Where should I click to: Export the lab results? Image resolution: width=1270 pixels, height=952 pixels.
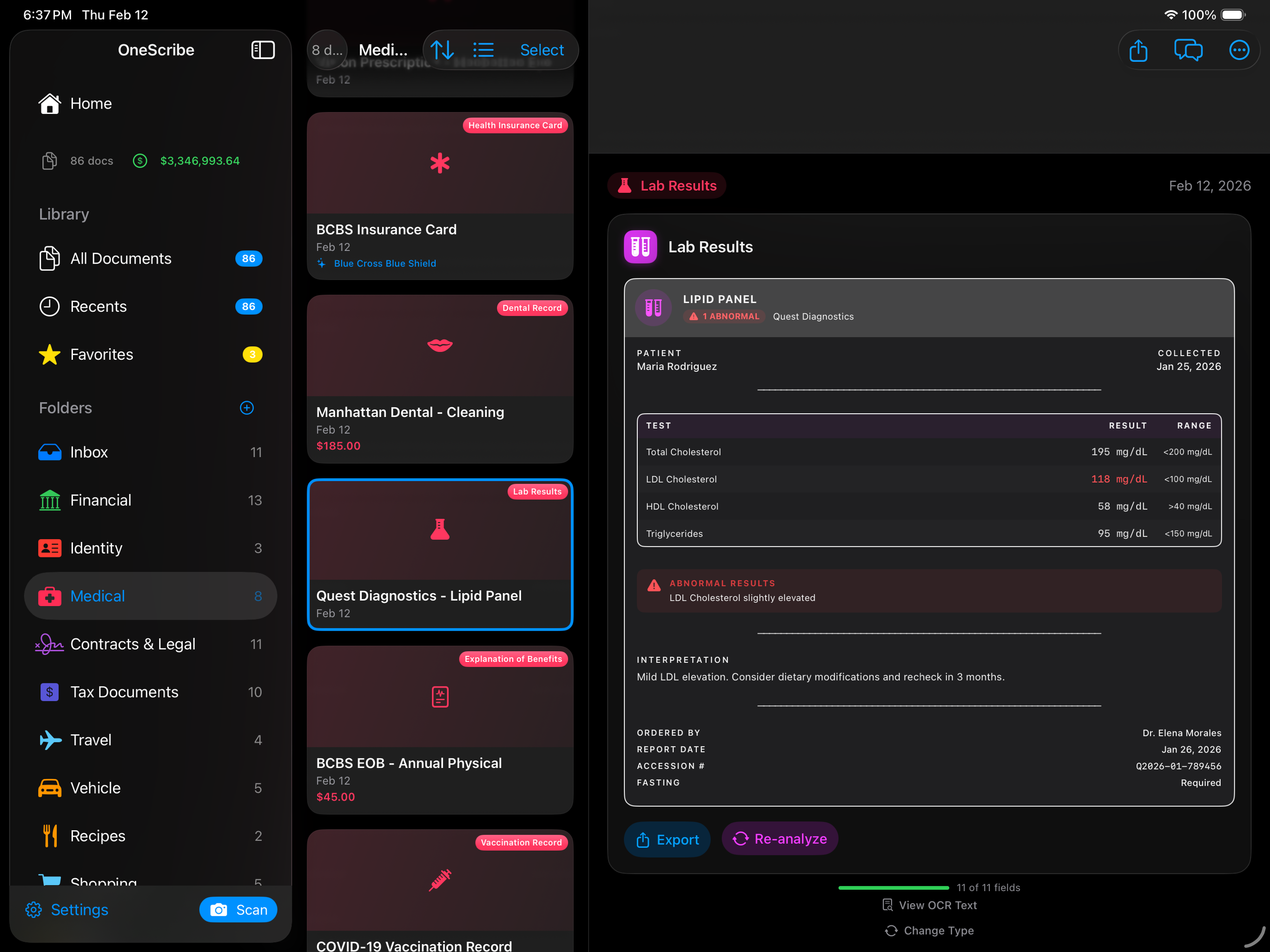tap(667, 840)
